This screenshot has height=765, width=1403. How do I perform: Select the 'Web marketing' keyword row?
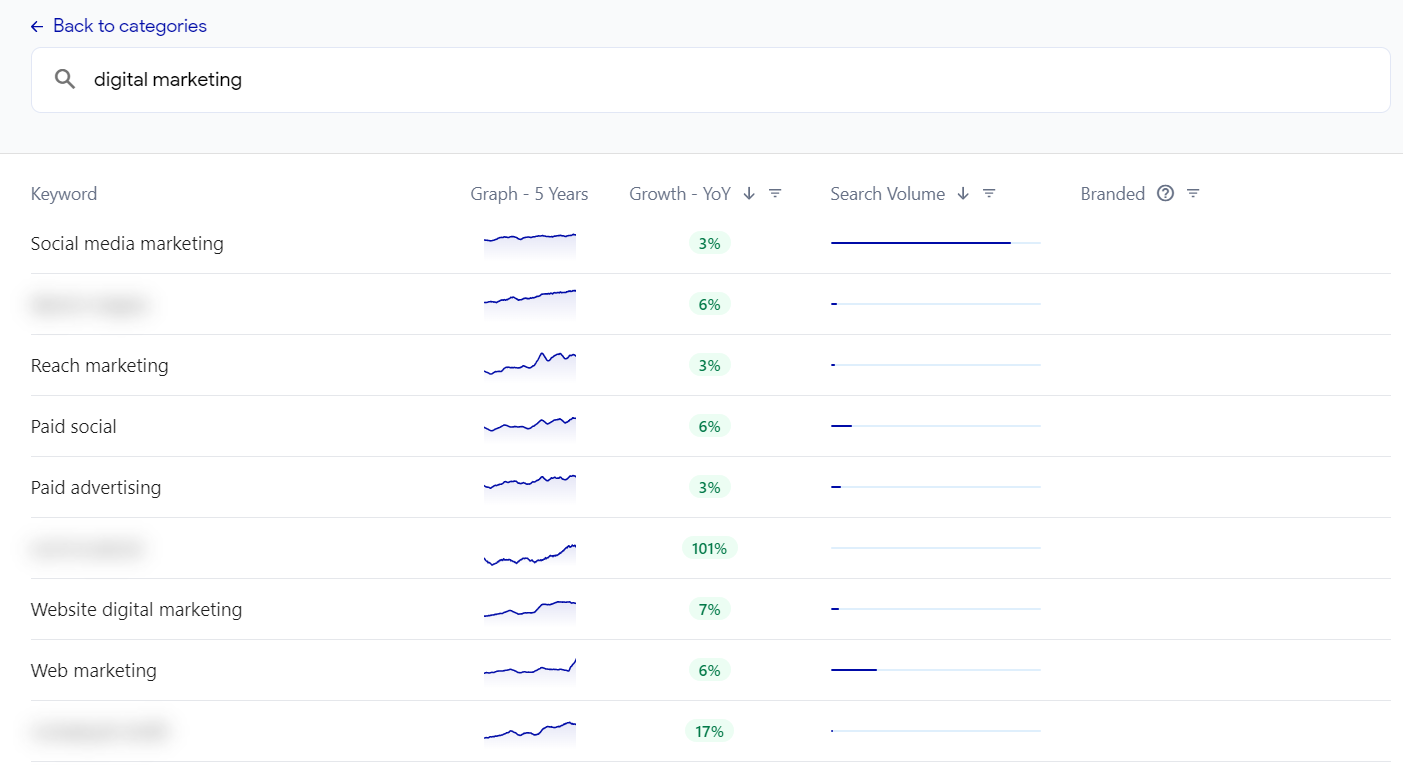(x=93, y=670)
